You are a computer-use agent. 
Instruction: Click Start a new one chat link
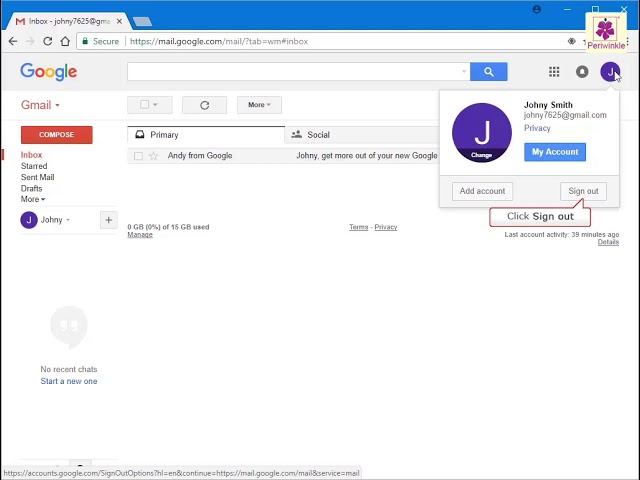(69, 381)
